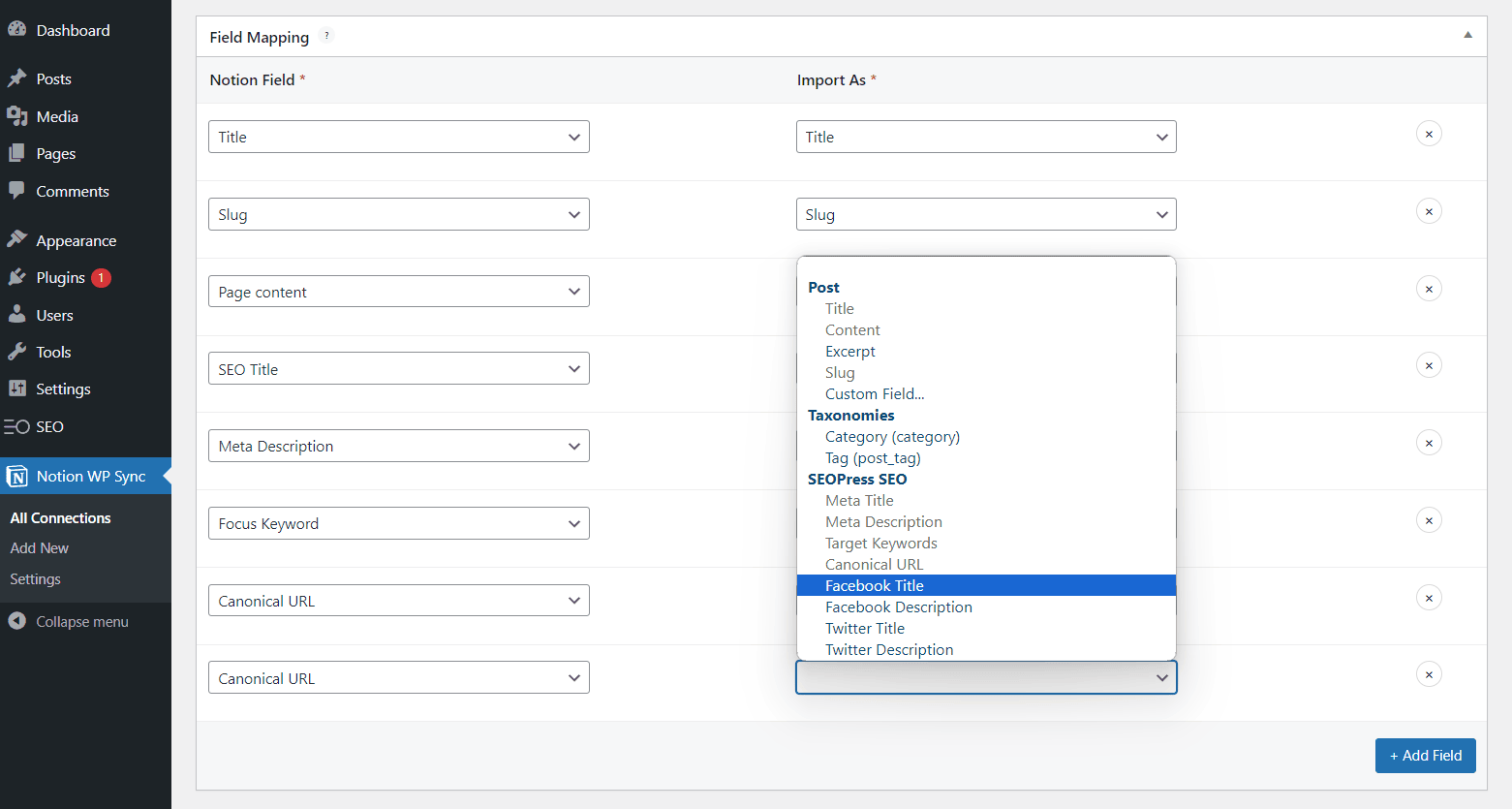
Task: Remove the Page content mapping row
Action: coord(1429,289)
